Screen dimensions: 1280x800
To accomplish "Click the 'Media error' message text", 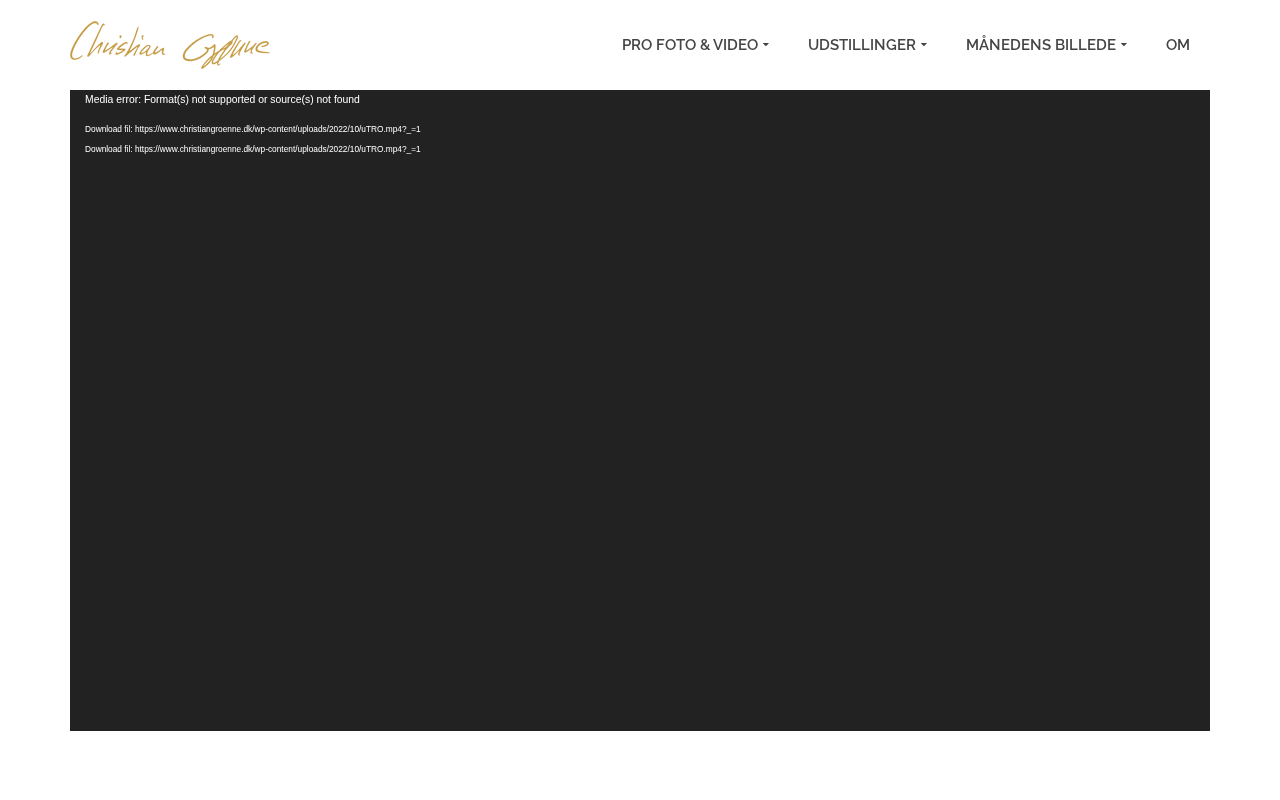I will point(222,99).
